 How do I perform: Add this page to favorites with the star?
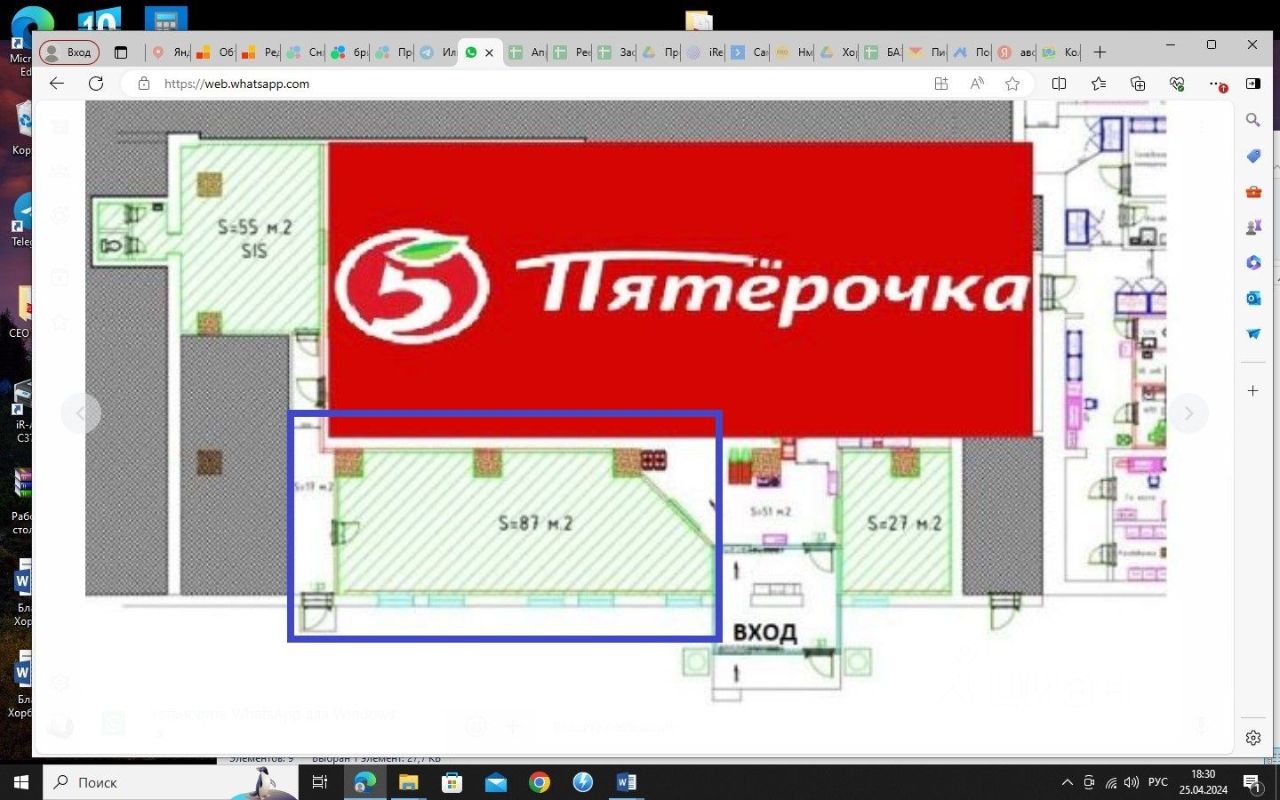pos(1012,84)
